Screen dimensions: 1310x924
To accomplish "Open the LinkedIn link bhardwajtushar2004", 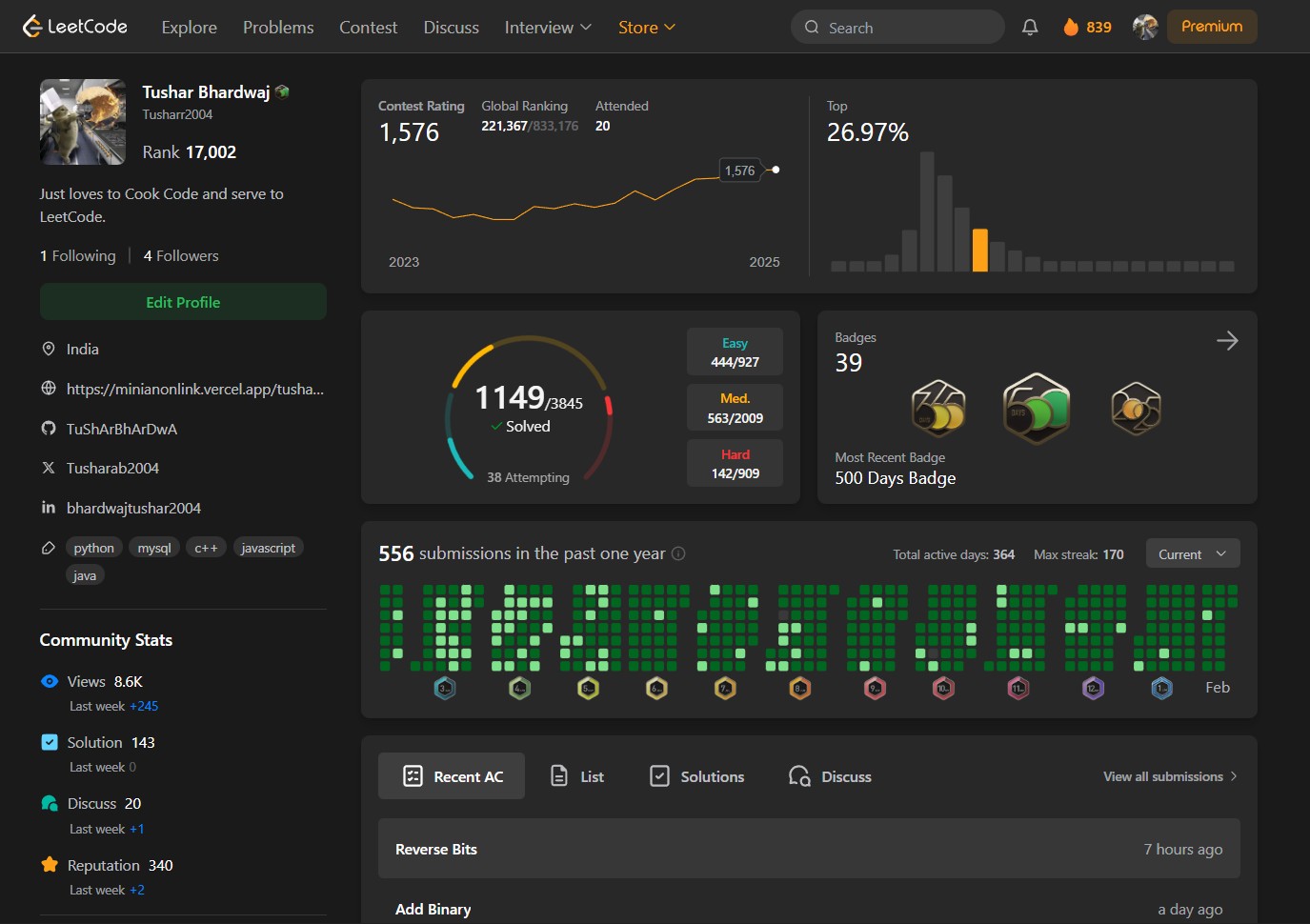I will click(x=133, y=509).
